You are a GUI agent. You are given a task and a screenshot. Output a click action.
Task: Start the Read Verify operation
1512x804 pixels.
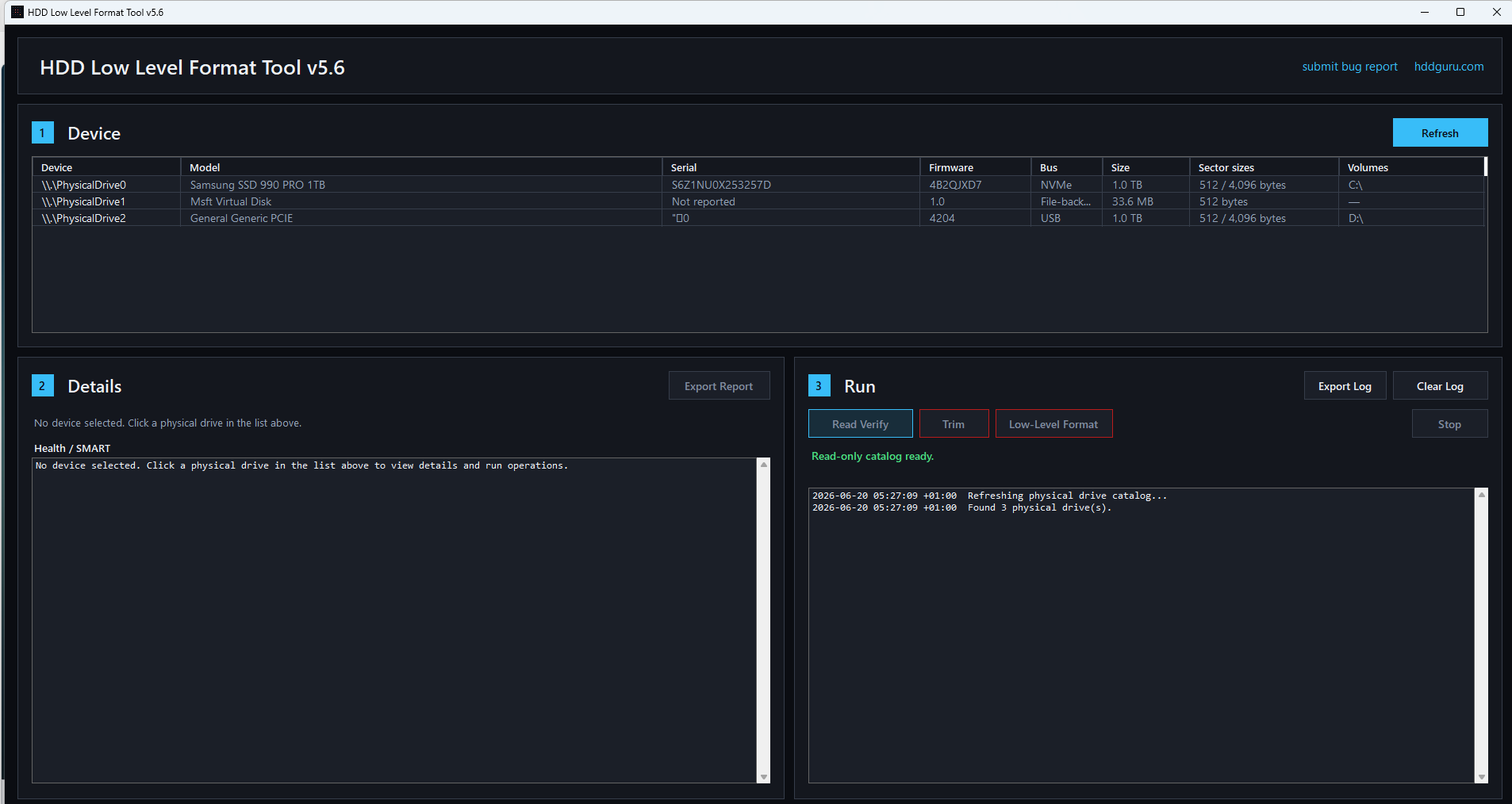point(861,424)
